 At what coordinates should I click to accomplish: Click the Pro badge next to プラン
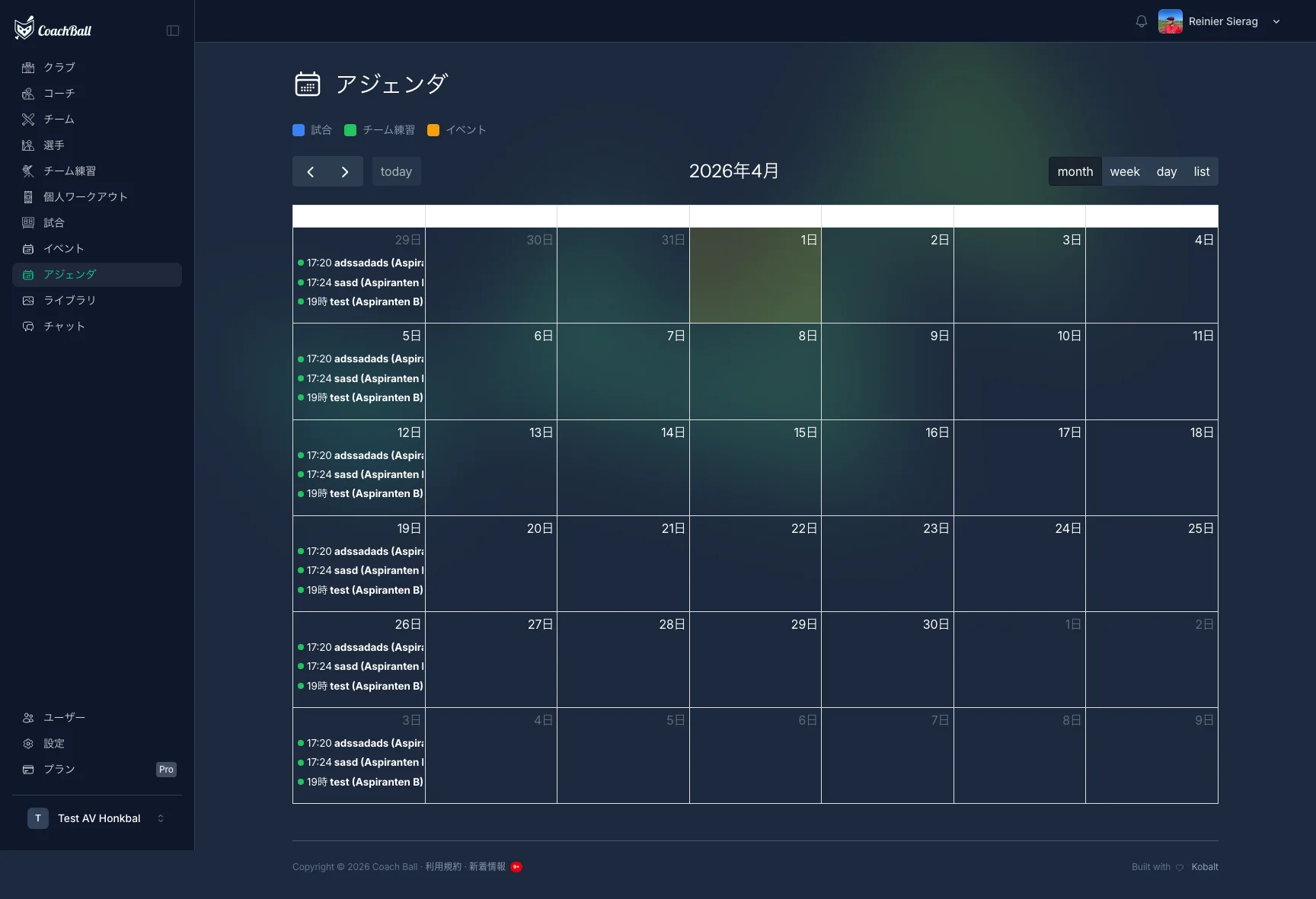pyautogui.click(x=166, y=770)
